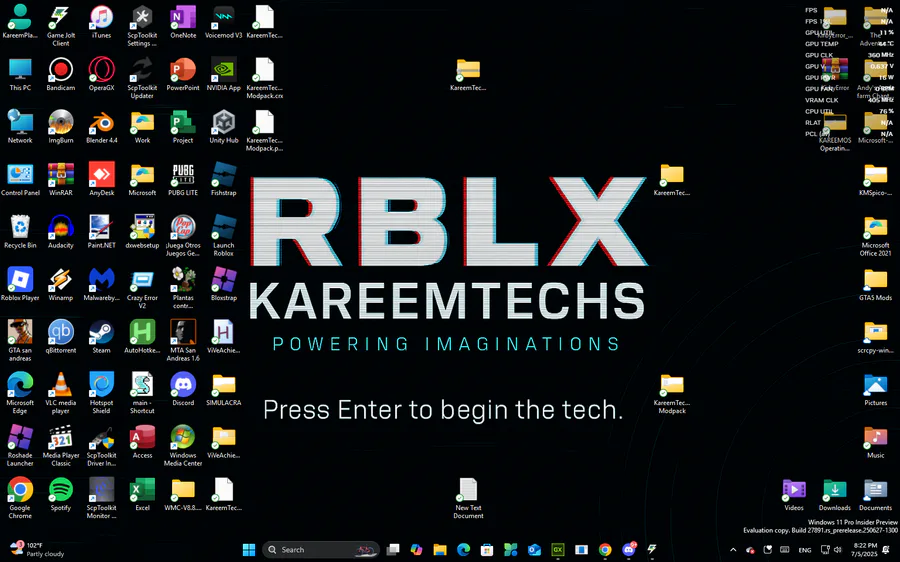Open the SIMULACRA folder
The height and width of the screenshot is (562, 900).
[224, 389]
